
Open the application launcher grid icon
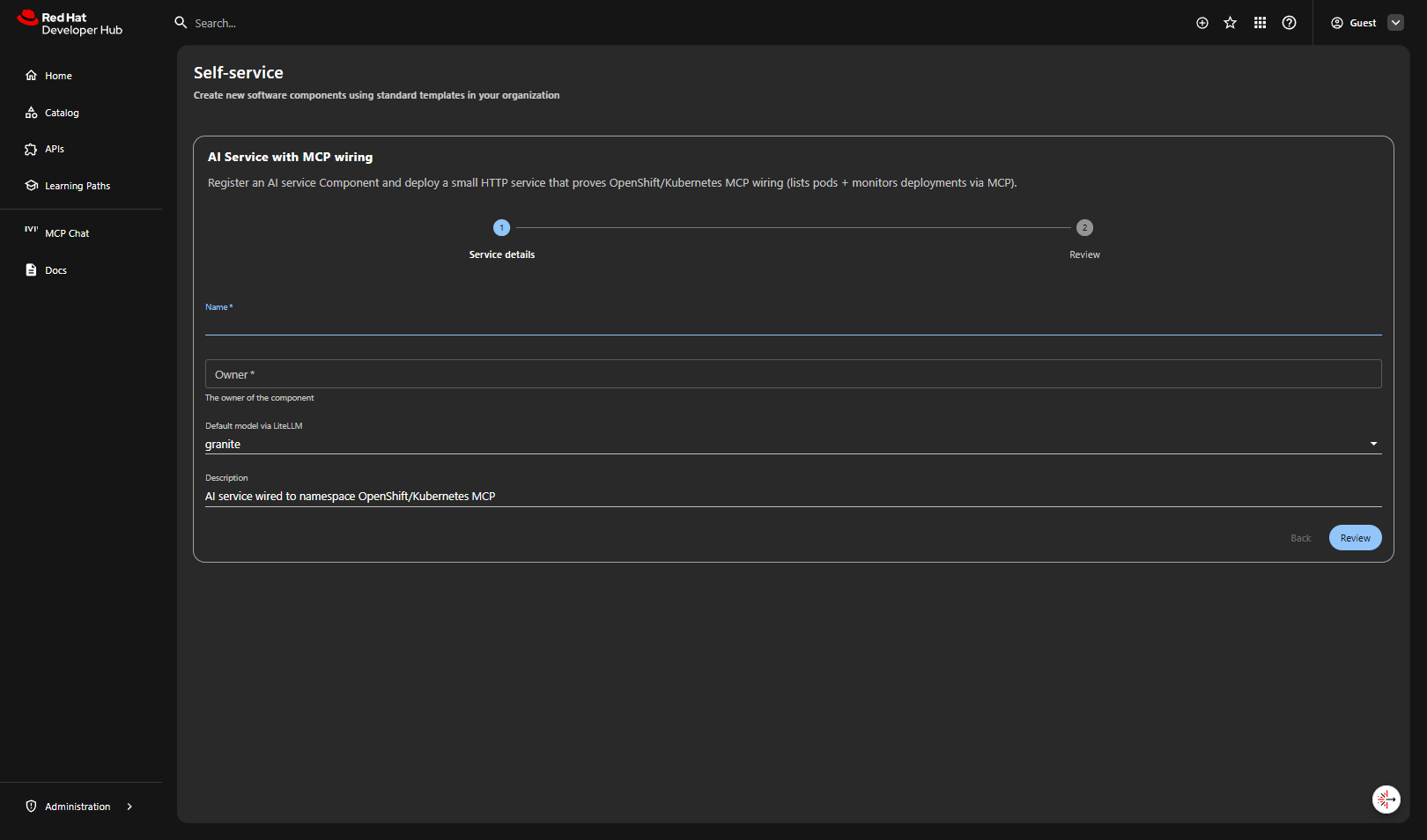(1261, 23)
